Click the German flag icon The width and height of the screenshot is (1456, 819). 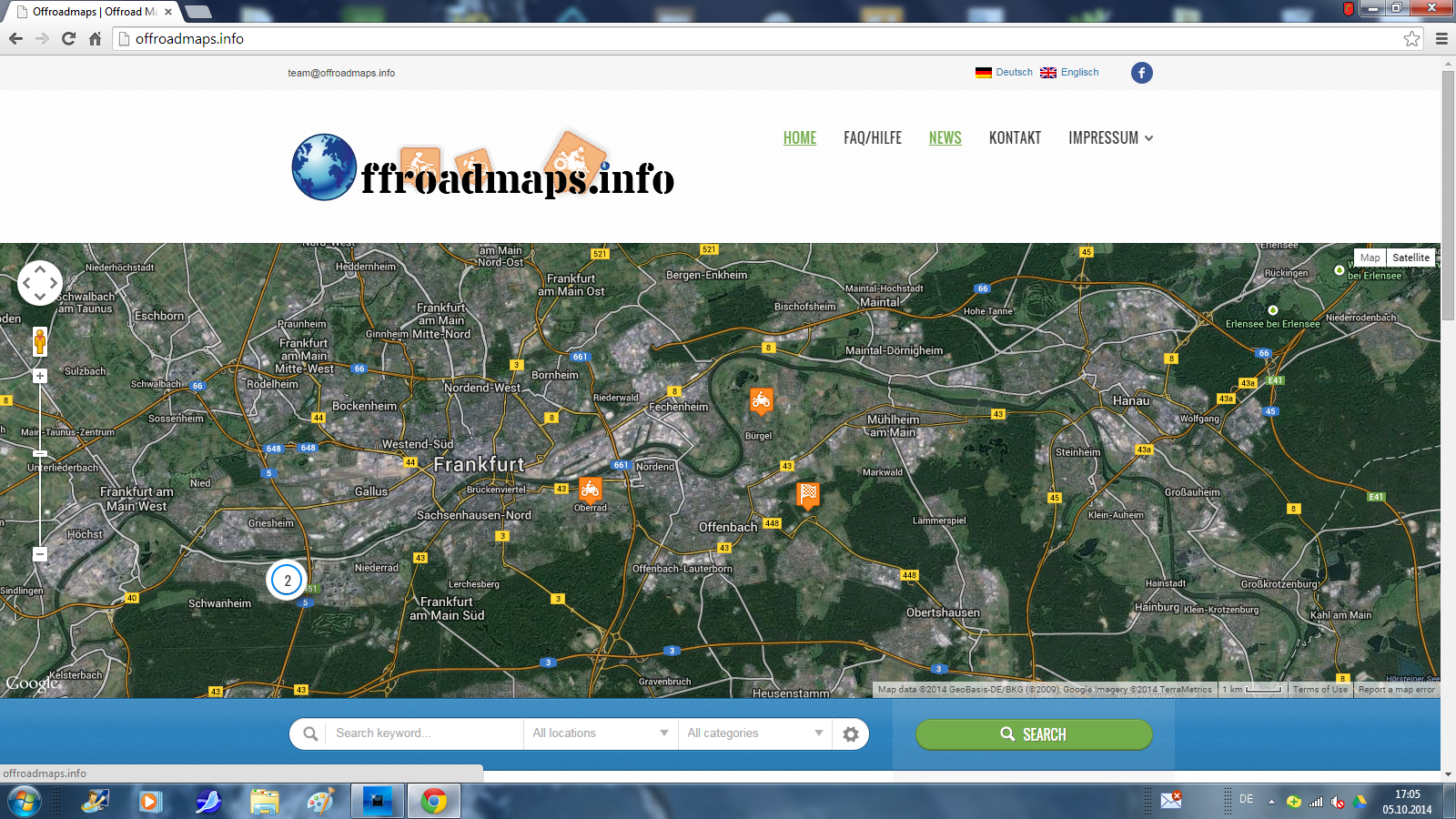pyautogui.click(x=984, y=73)
